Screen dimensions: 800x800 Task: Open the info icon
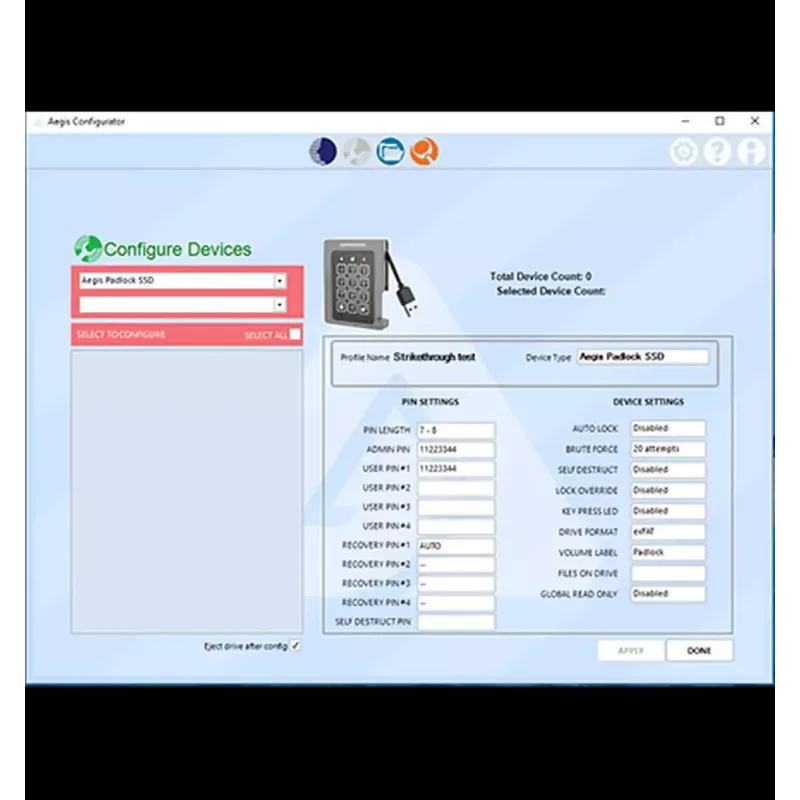(751, 152)
